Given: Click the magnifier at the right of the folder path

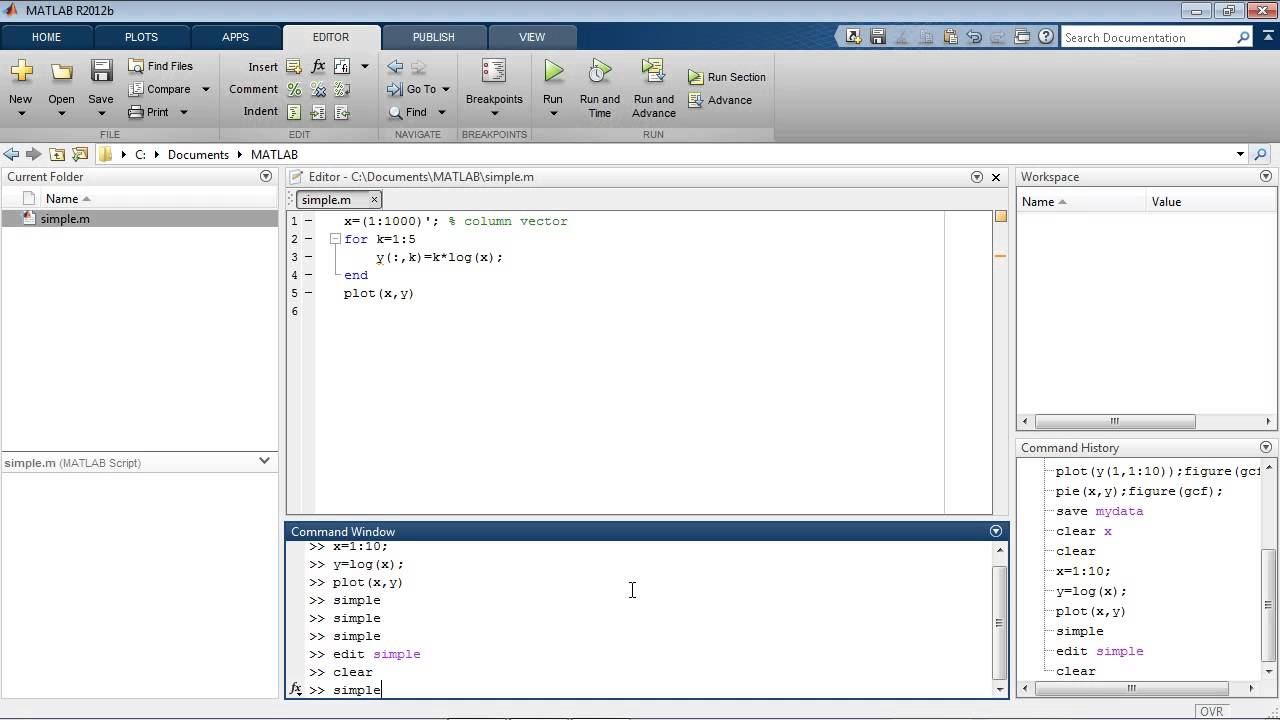Looking at the screenshot, I should pyautogui.click(x=1260, y=154).
